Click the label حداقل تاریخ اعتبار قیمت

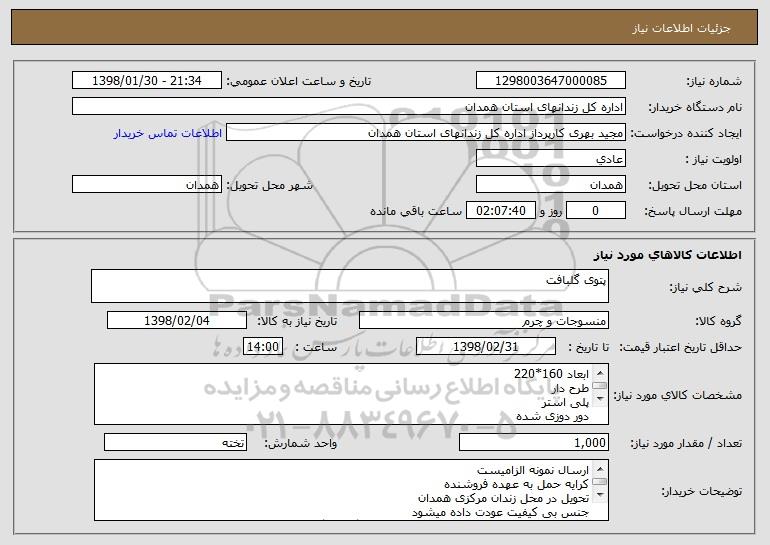tap(680, 347)
